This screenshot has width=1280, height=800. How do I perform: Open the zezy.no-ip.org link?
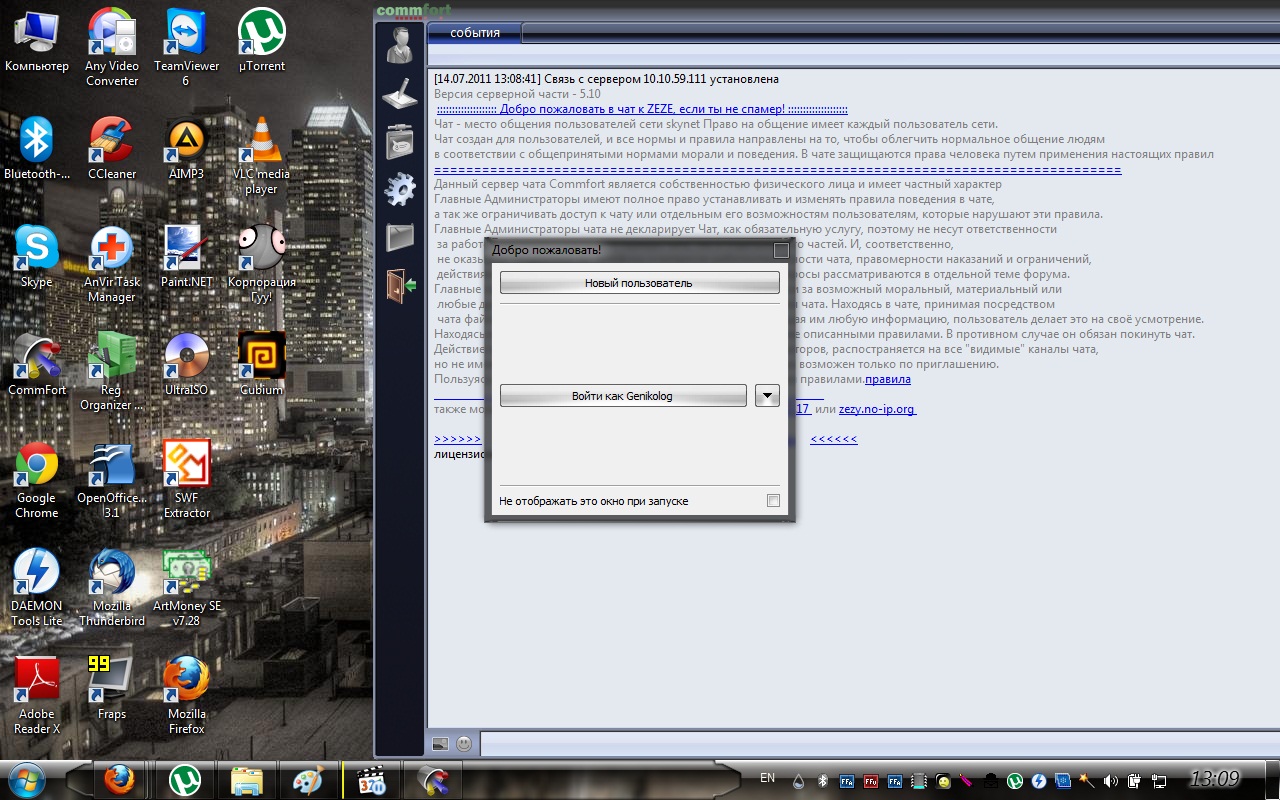click(877, 409)
